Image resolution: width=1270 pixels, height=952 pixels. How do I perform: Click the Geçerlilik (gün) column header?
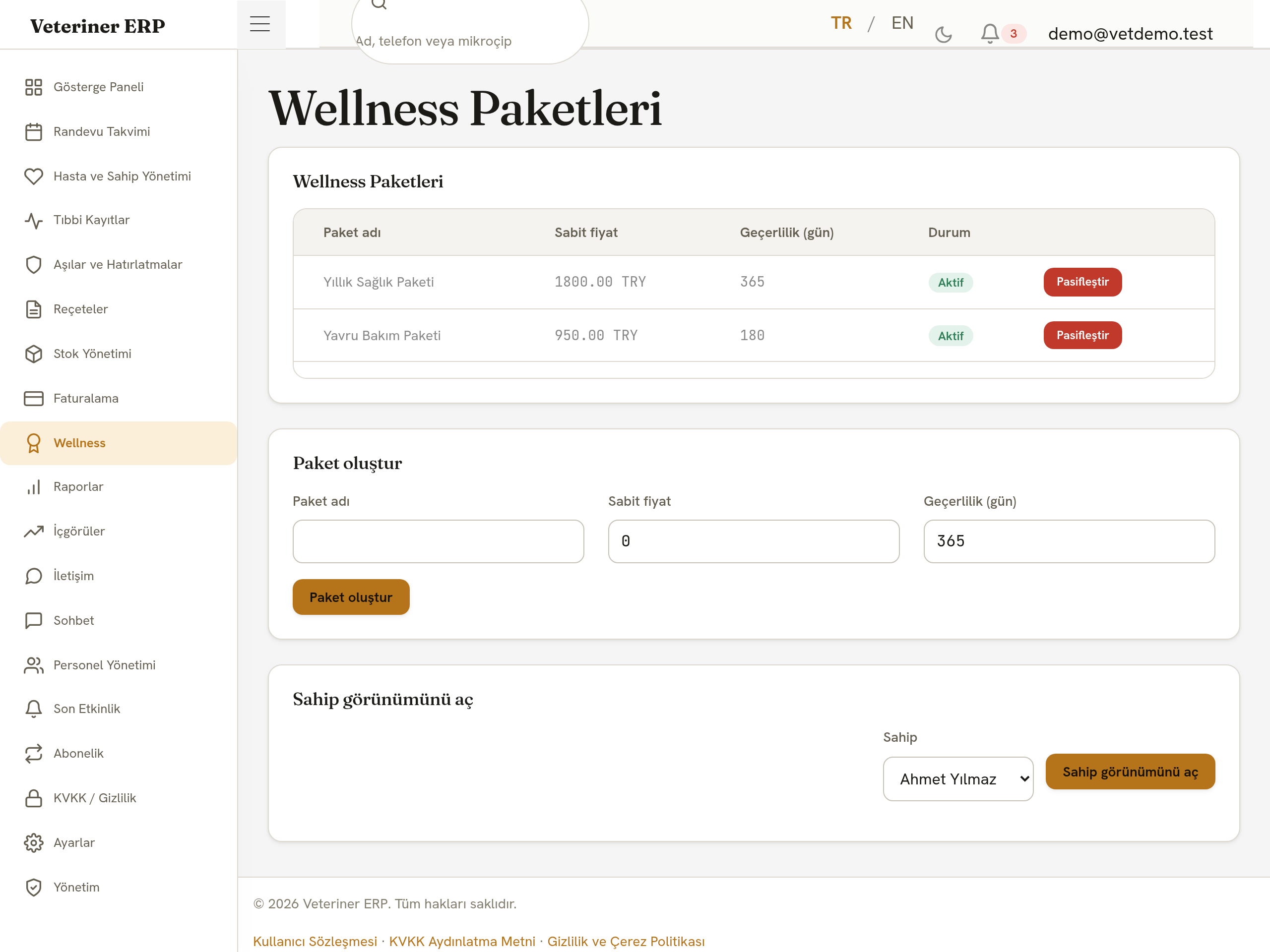pos(787,233)
